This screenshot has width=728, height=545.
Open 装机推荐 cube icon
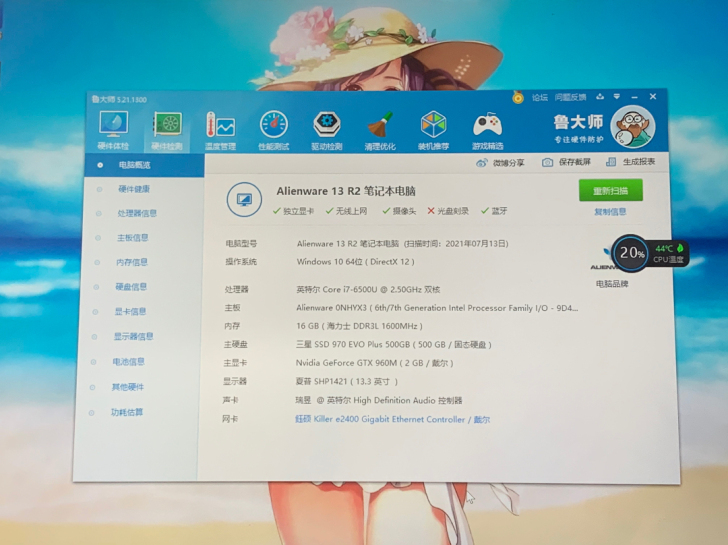(433, 131)
